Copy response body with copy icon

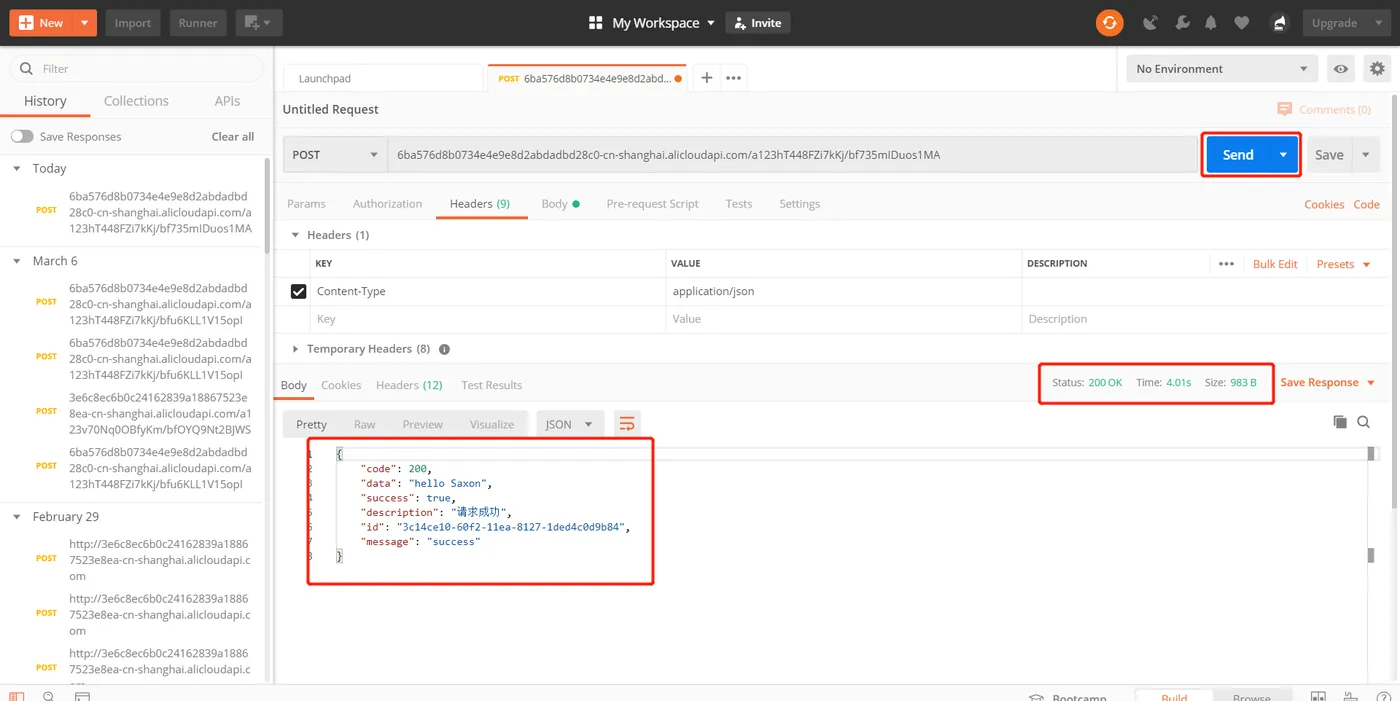point(1340,423)
